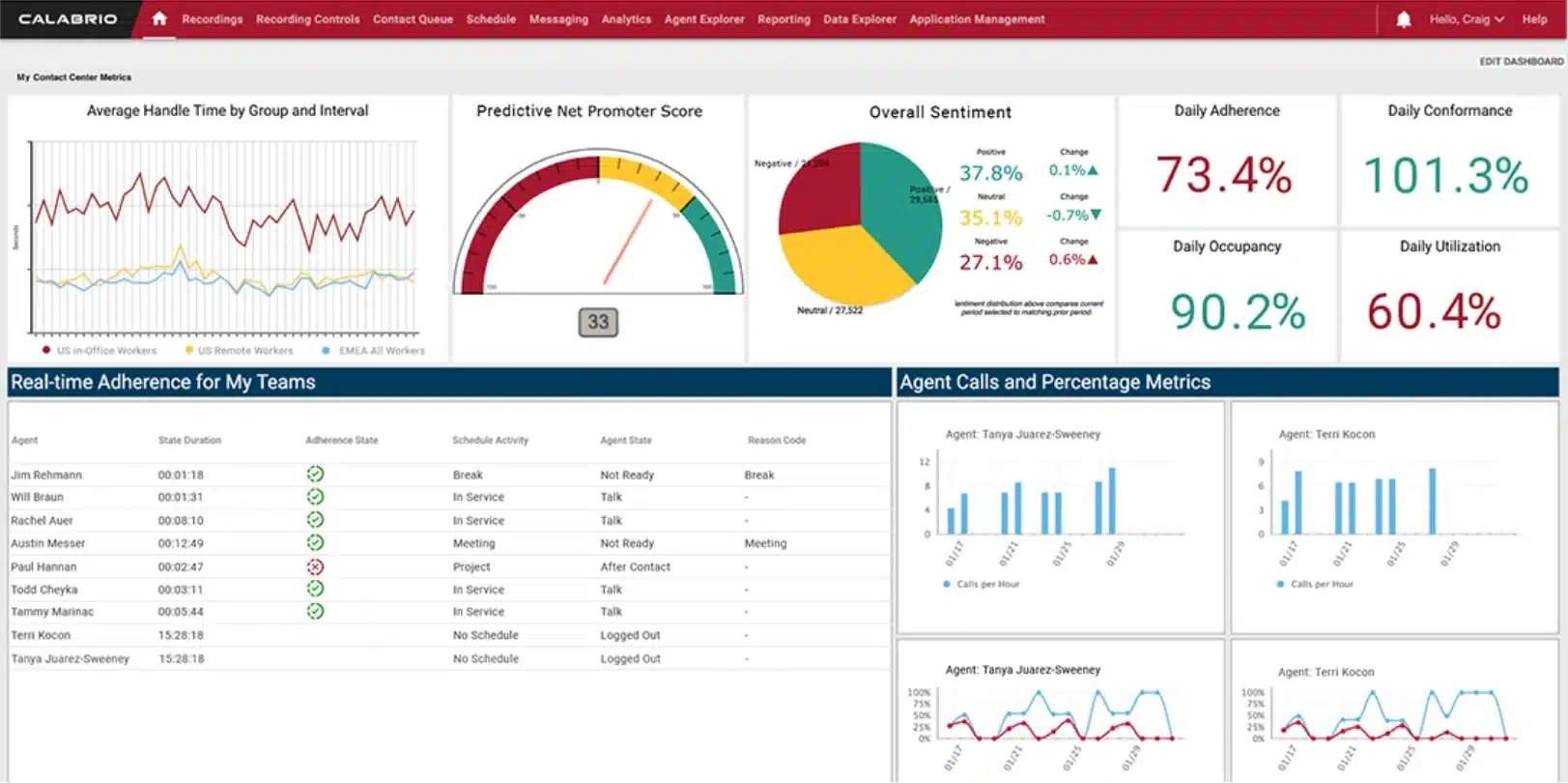Go to the Recordings tab
This screenshot has height=783, width=1568.
click(213, 19)
